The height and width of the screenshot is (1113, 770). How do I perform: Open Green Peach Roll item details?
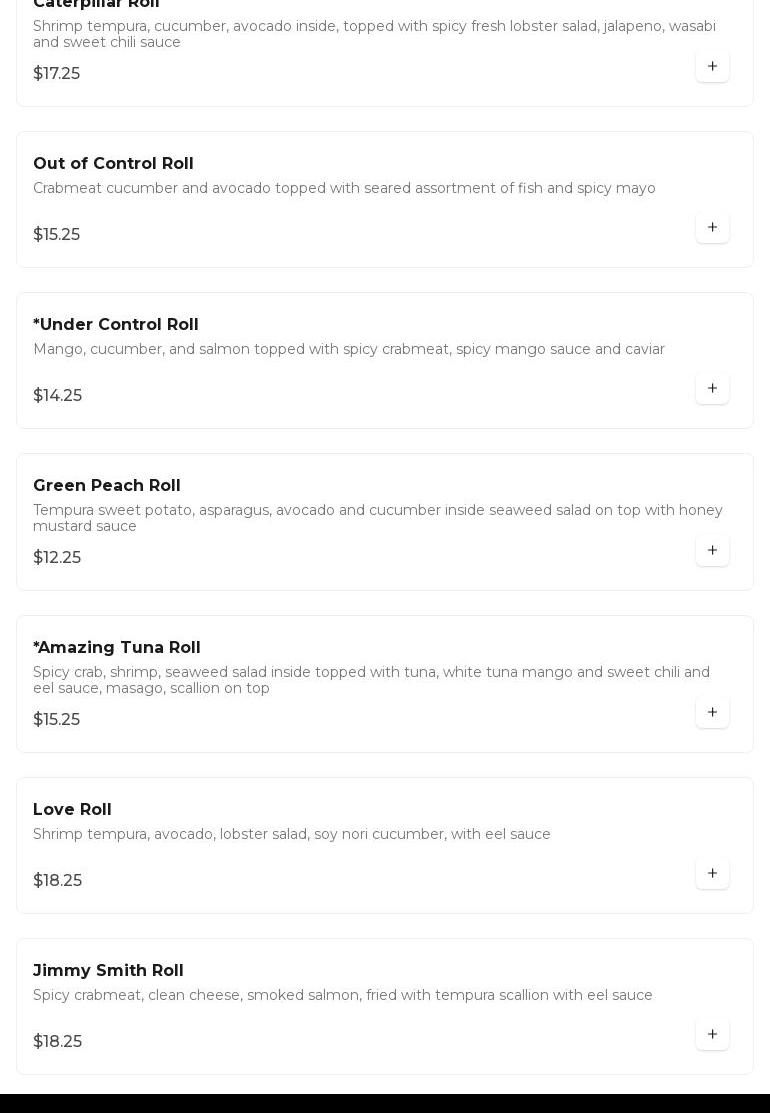[x=107, y=486]
